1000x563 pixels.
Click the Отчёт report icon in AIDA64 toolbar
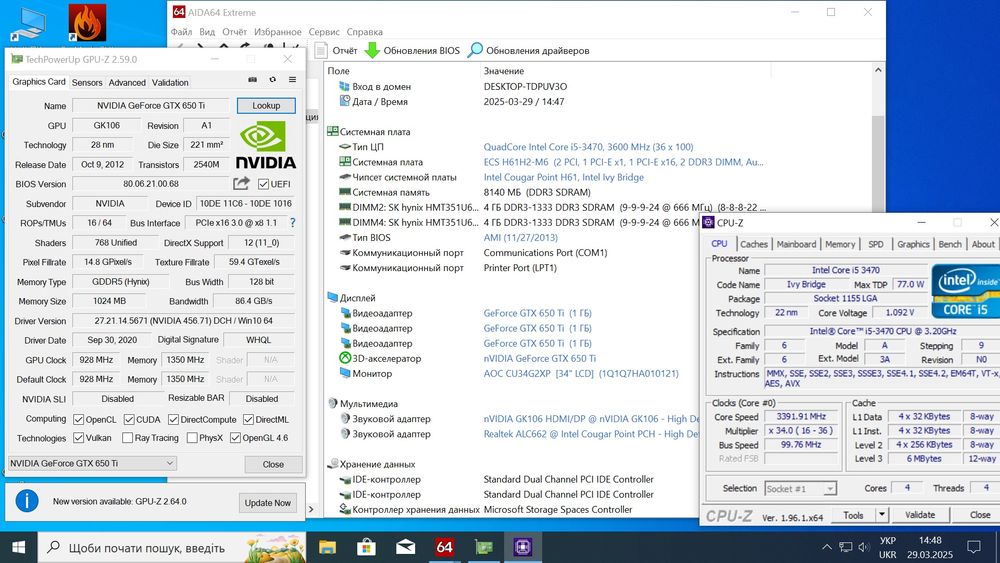[321, 50]
